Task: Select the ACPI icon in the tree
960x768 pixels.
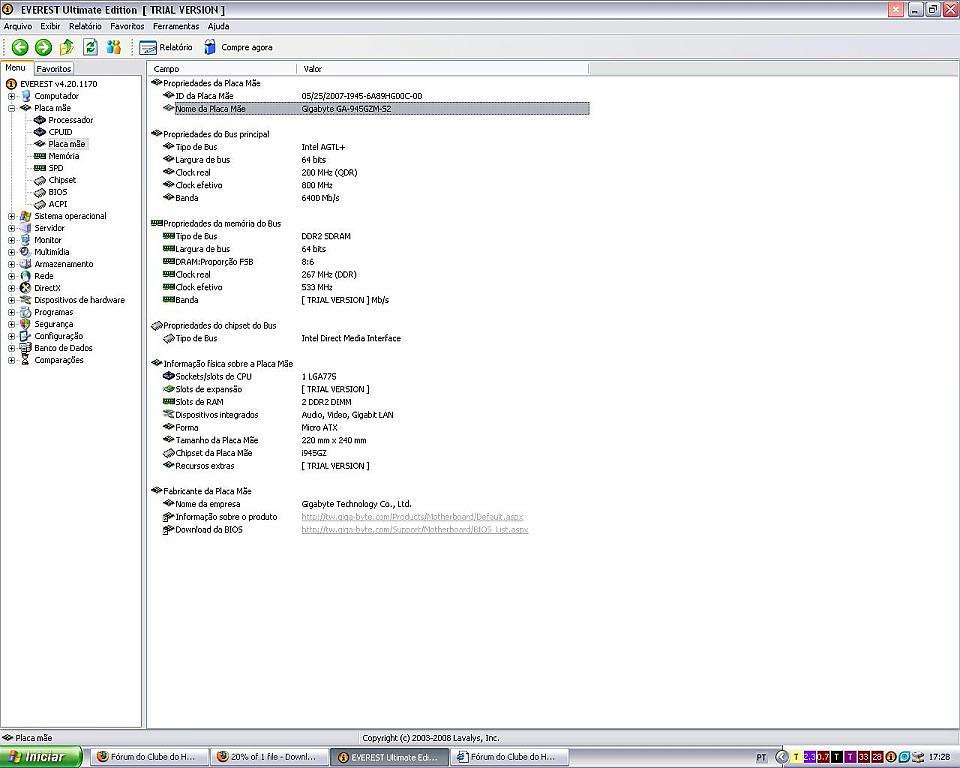Action: point(40,204)
